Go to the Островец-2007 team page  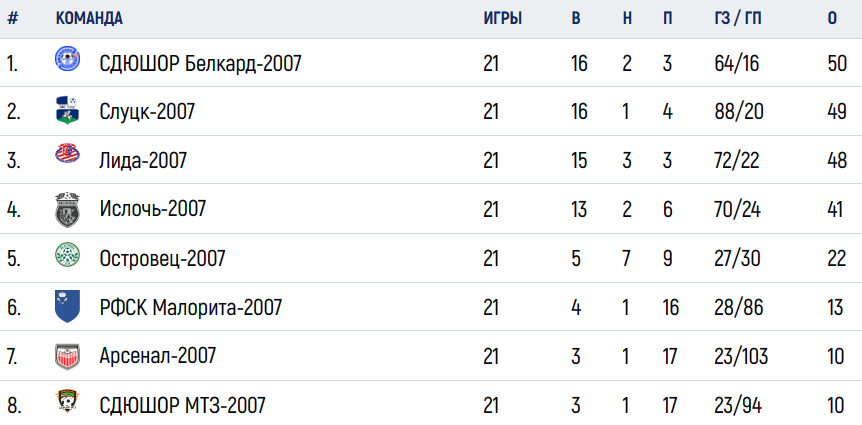(163, 258)
